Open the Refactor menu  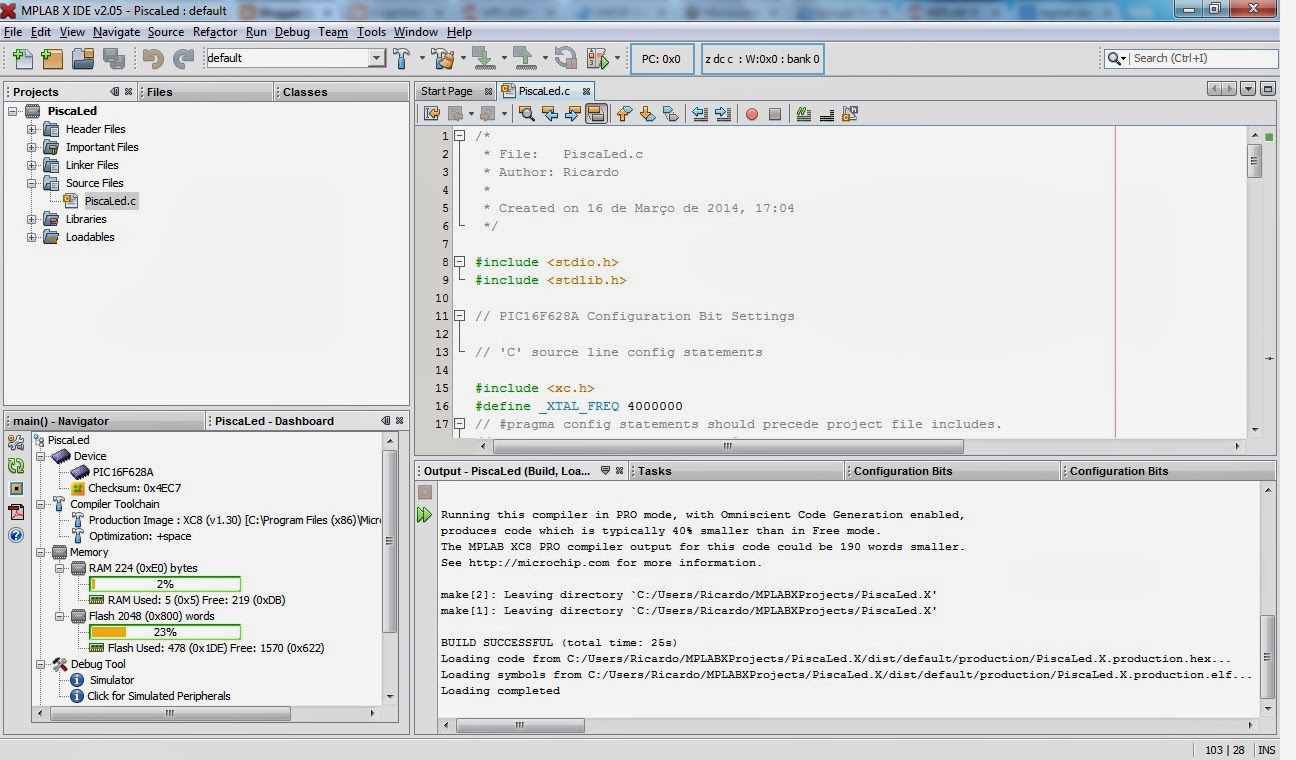click(x=215, y=32)
